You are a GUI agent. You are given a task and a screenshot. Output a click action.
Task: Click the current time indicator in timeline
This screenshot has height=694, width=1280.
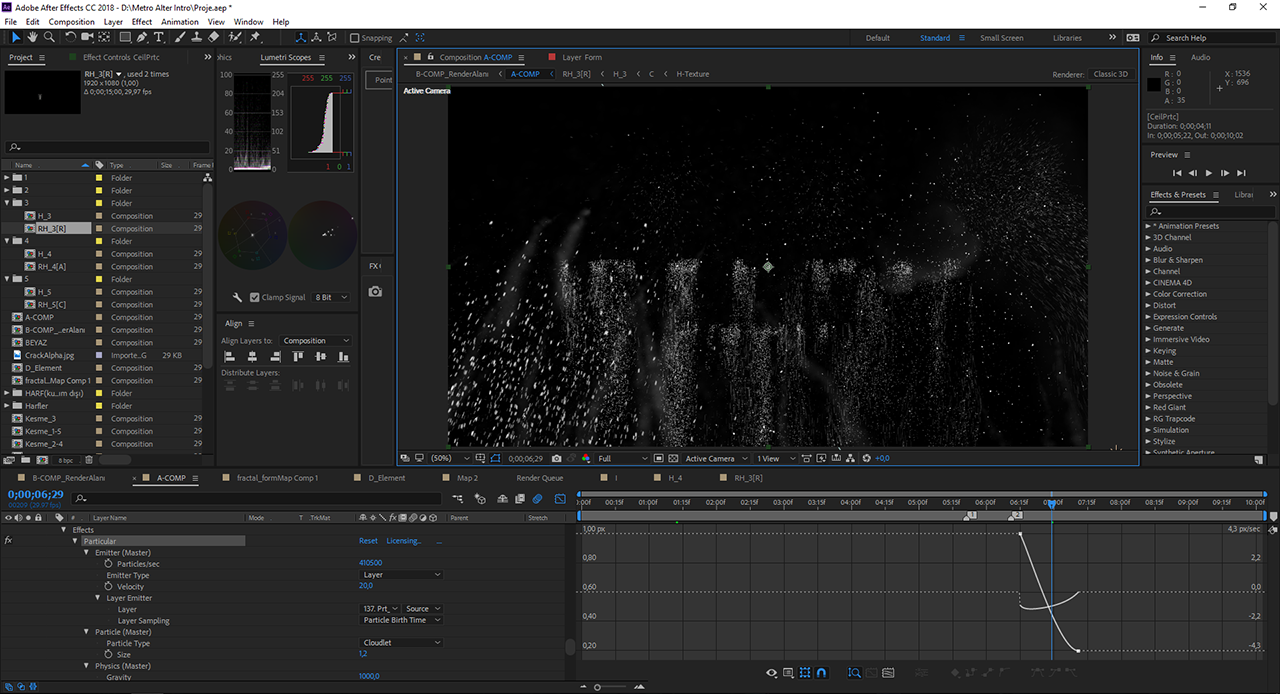[1051, 503]
